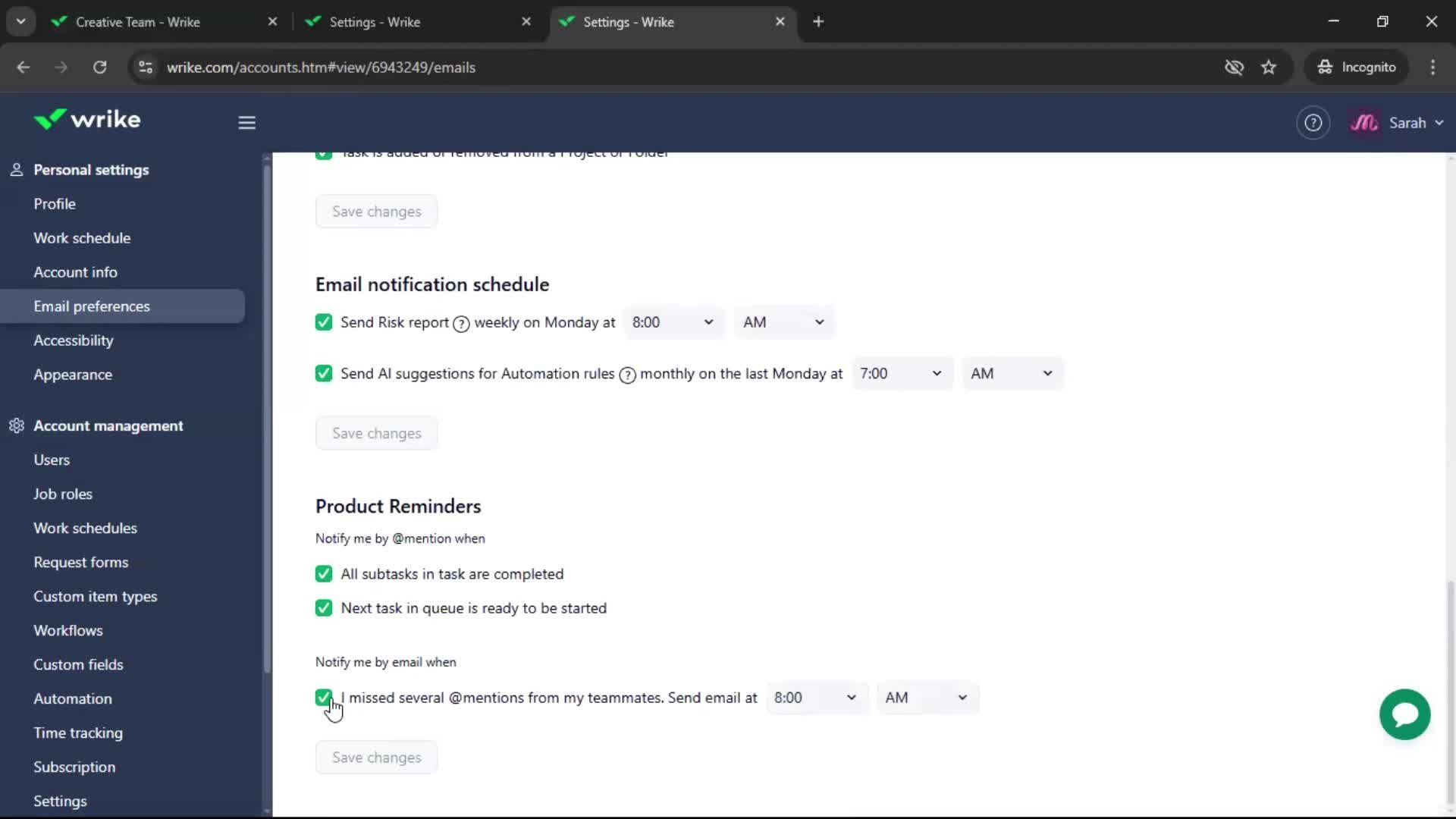Go forward with browser forward arrow
1456x819 pixels.
[x=61, y=67]
